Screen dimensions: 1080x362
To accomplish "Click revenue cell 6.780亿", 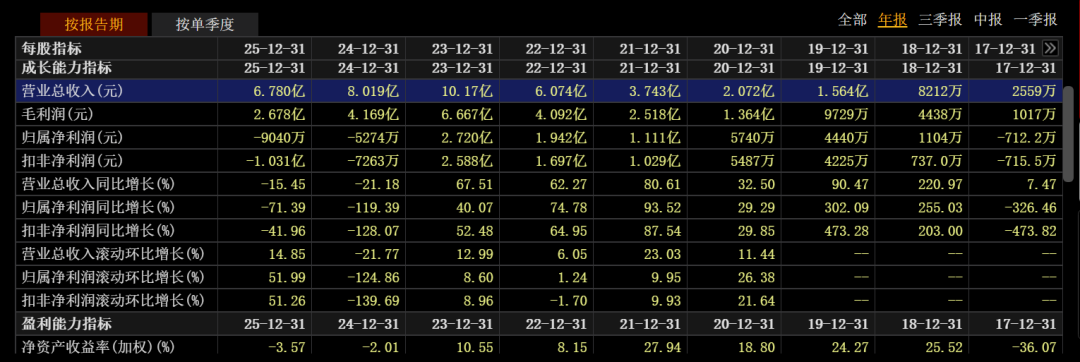I will pos(280,92).
